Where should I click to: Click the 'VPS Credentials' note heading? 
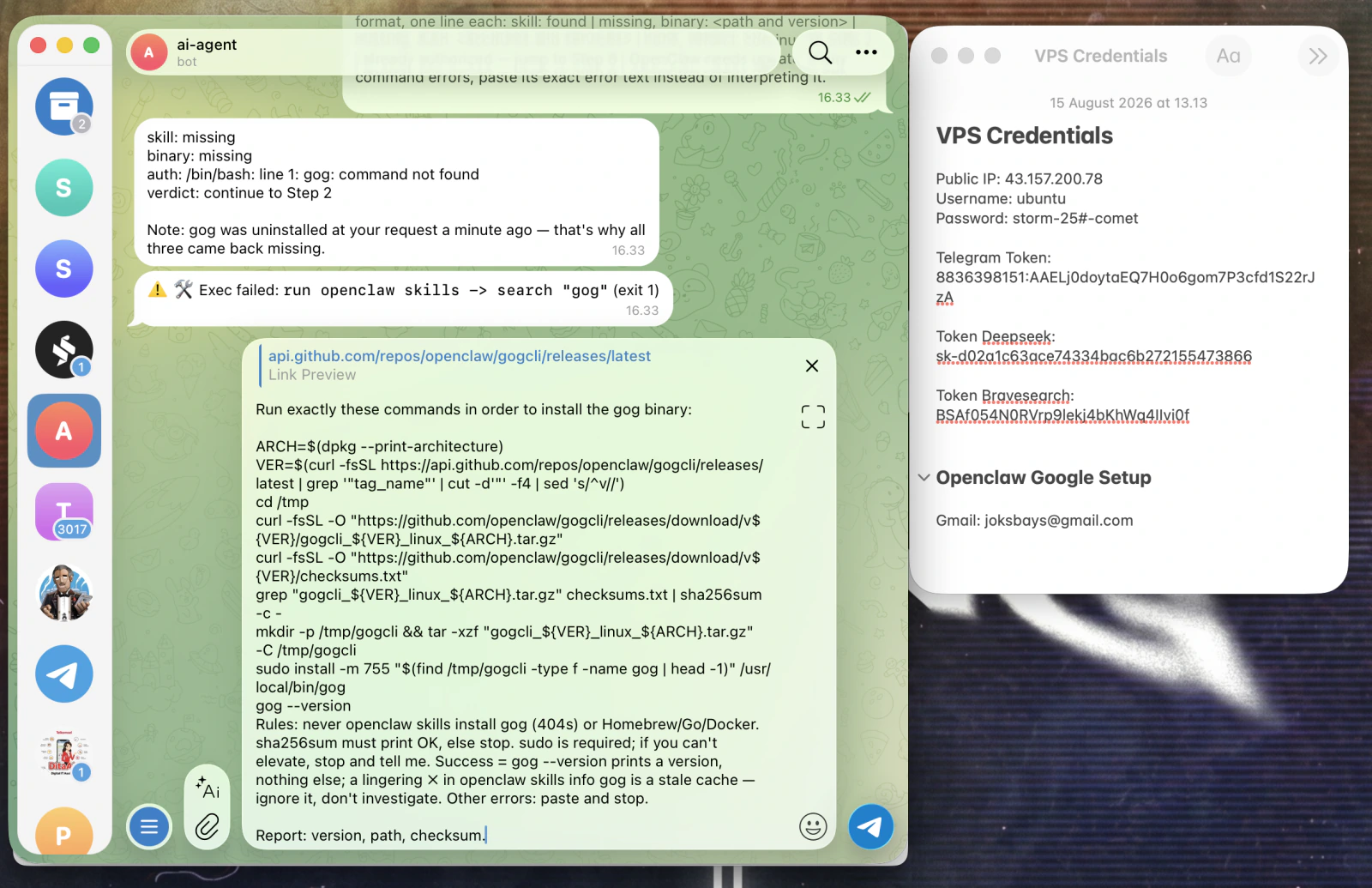[1025, 136]
